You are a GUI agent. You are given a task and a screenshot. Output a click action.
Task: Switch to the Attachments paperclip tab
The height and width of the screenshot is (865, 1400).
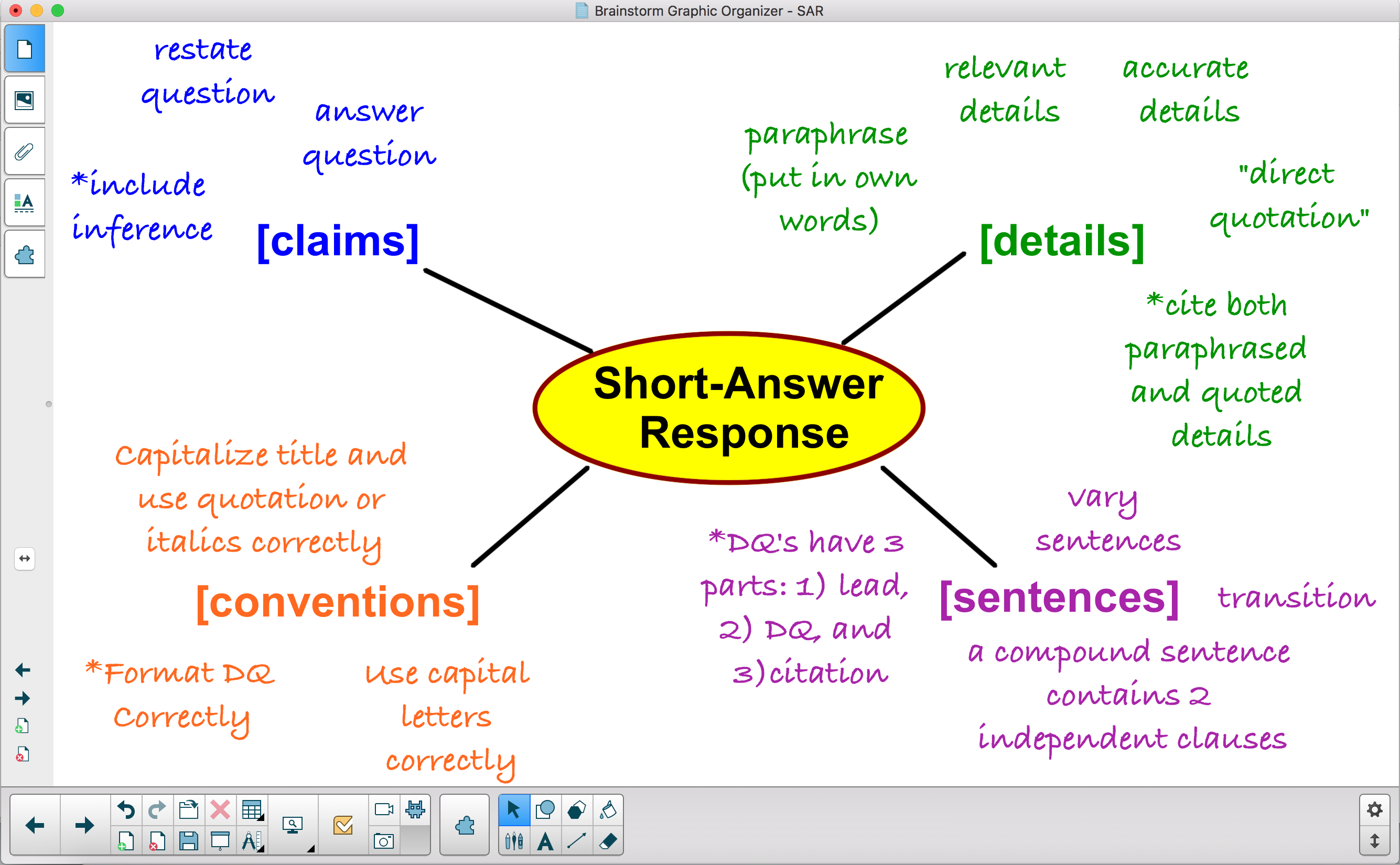pyautogui.click(x=25, y=152)
